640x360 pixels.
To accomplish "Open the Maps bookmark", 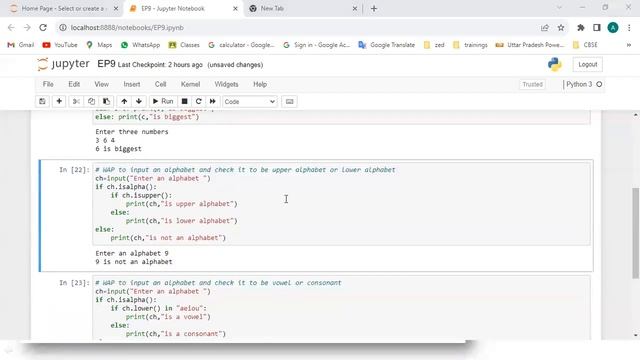I will coord(99,45).
